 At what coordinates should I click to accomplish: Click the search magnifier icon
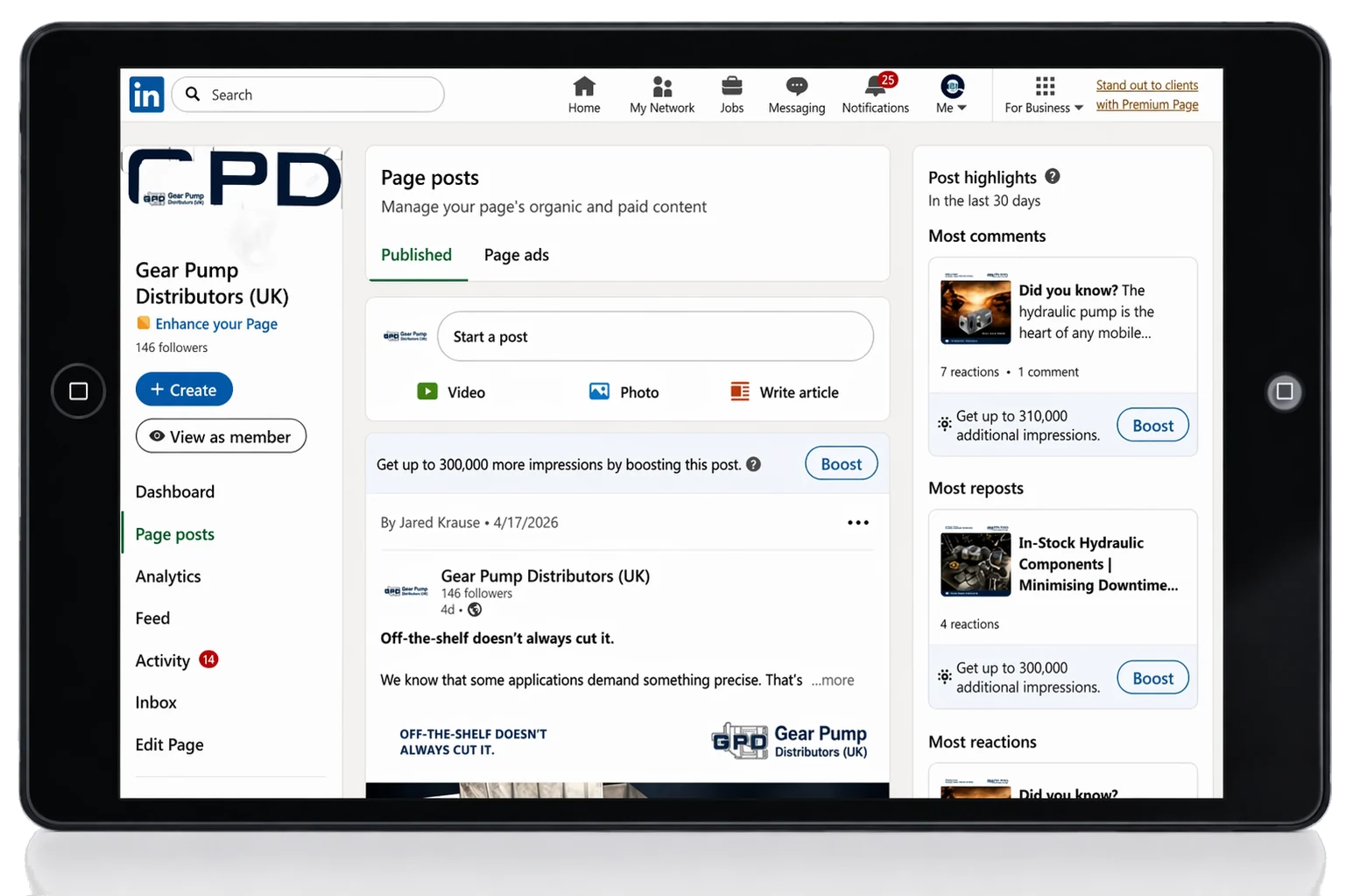coord(193,94)
